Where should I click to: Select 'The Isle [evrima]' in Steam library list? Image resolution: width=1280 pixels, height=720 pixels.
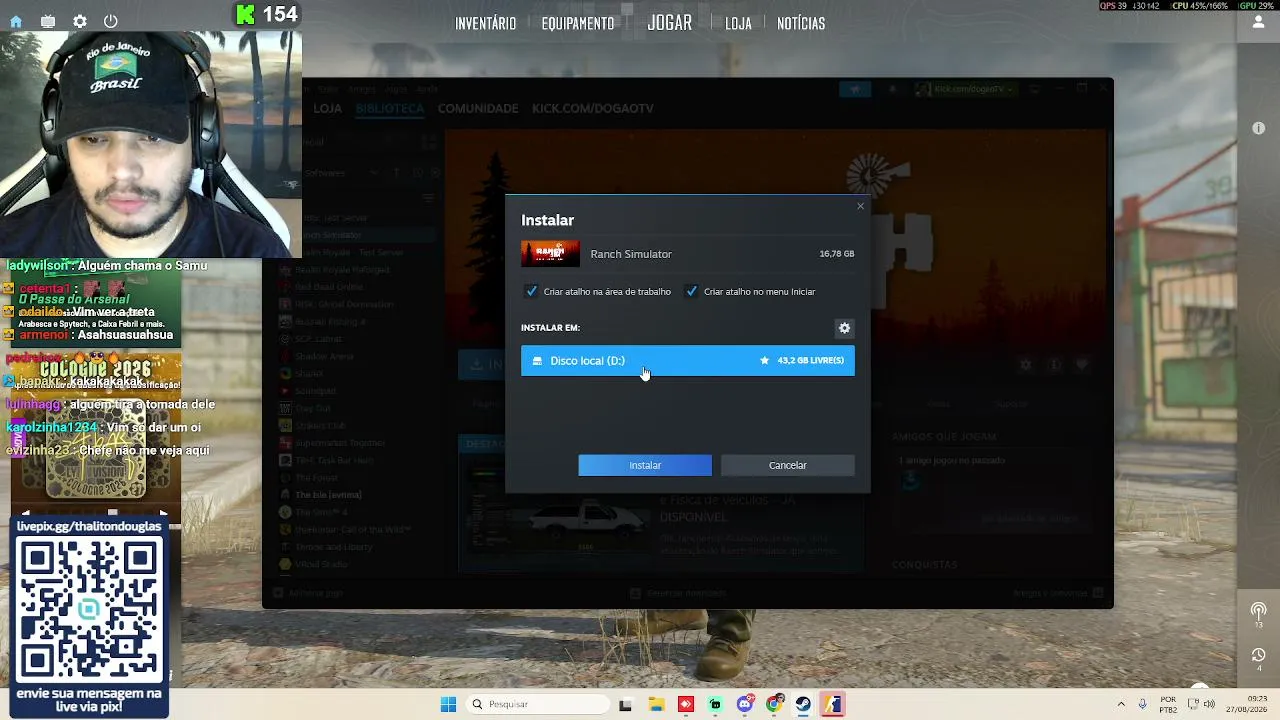tap(328, 495)
